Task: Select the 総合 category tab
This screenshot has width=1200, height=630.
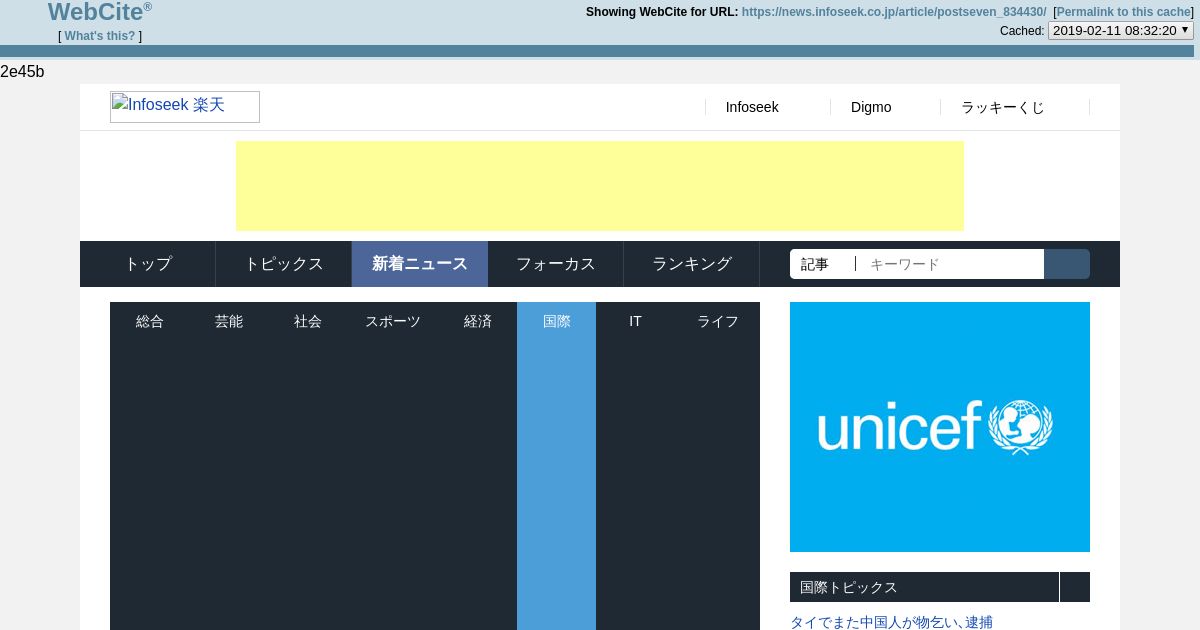Action: coord(149,321)
